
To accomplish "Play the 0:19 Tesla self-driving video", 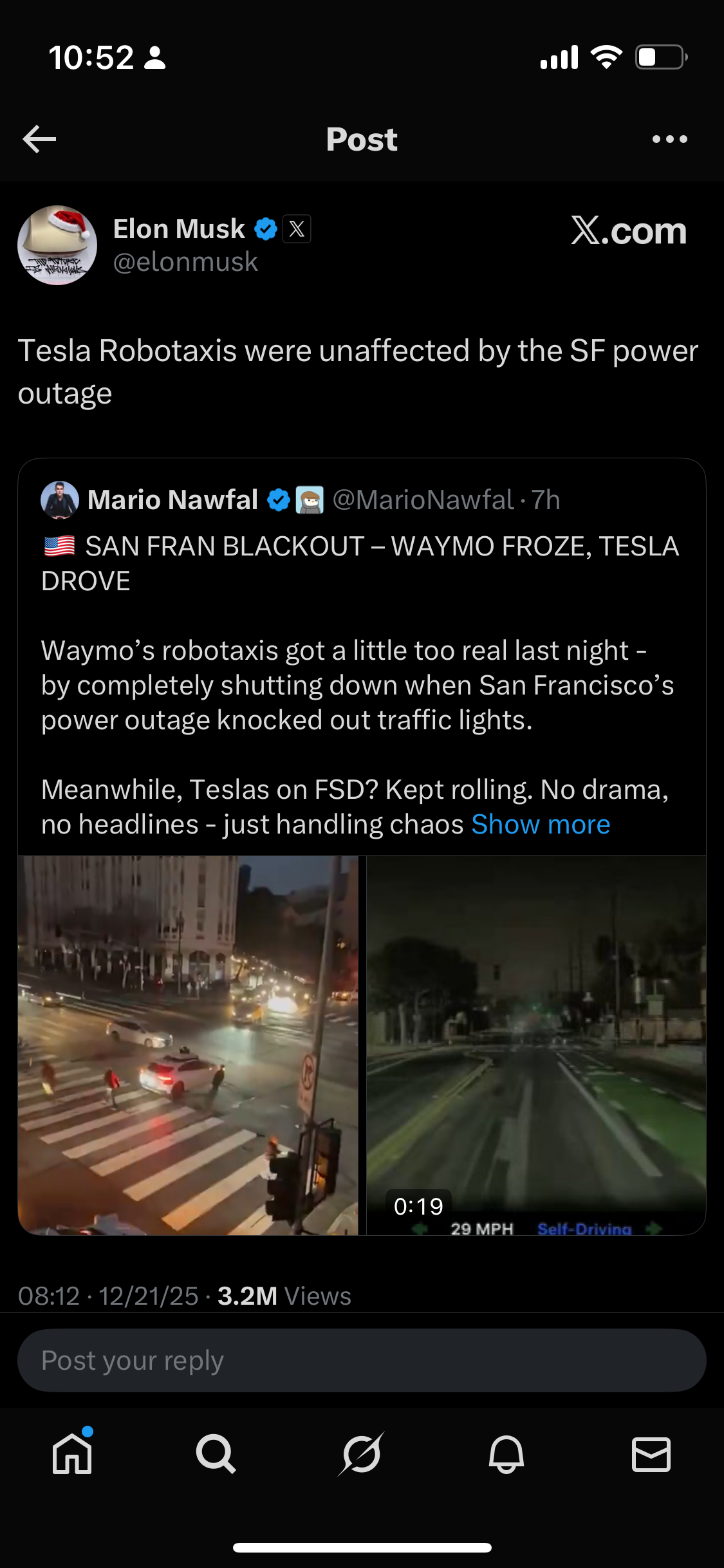I will tap(536, 1045).
